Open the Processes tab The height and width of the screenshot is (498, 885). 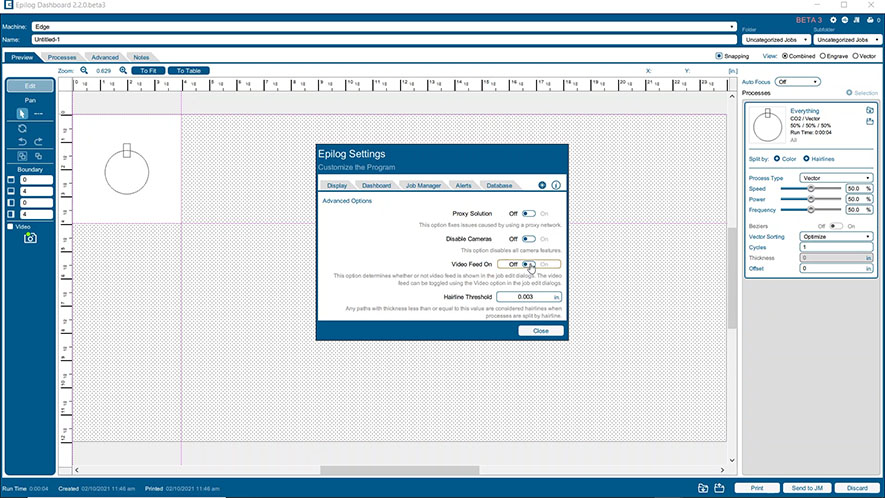62,57
